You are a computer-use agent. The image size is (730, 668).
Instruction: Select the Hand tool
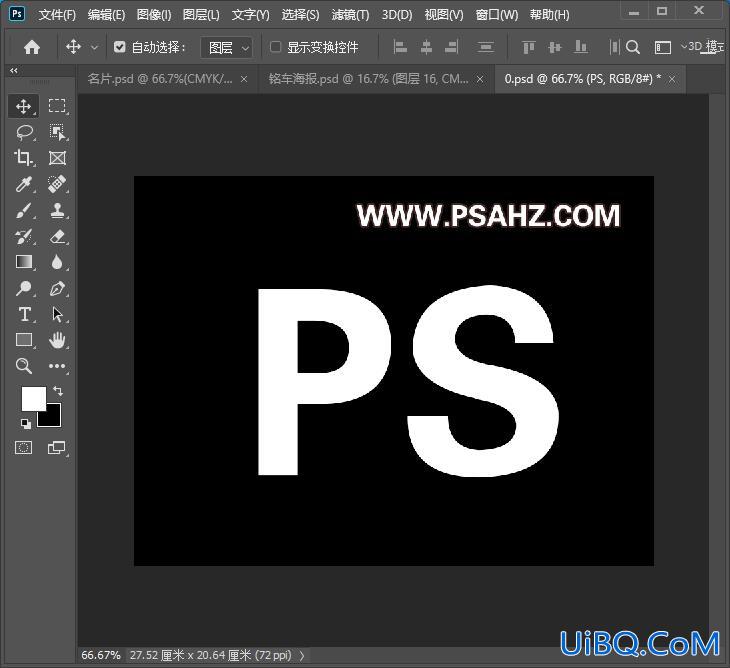[57, 340]
